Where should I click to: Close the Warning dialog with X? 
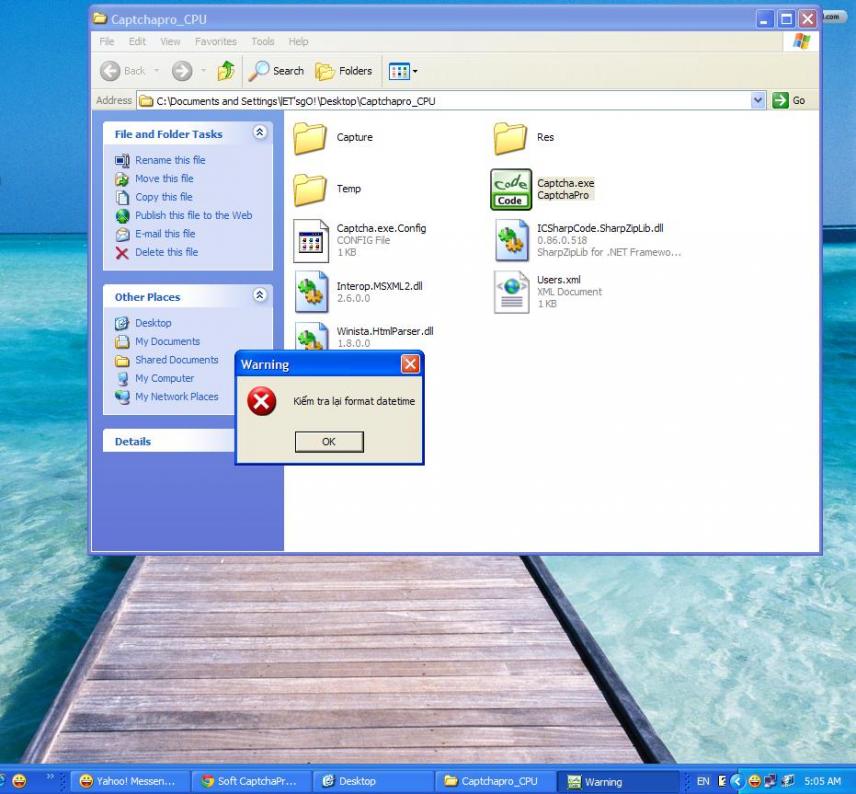coord(410,364)
